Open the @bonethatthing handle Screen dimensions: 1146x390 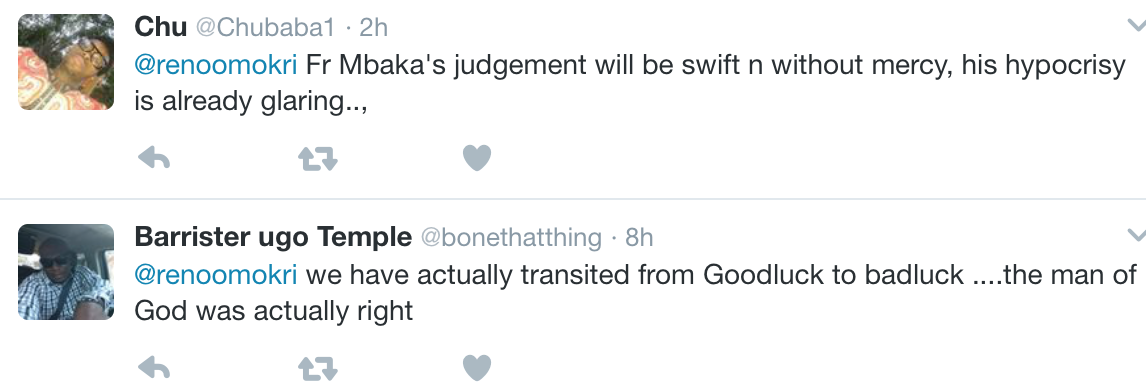(511, 237)
